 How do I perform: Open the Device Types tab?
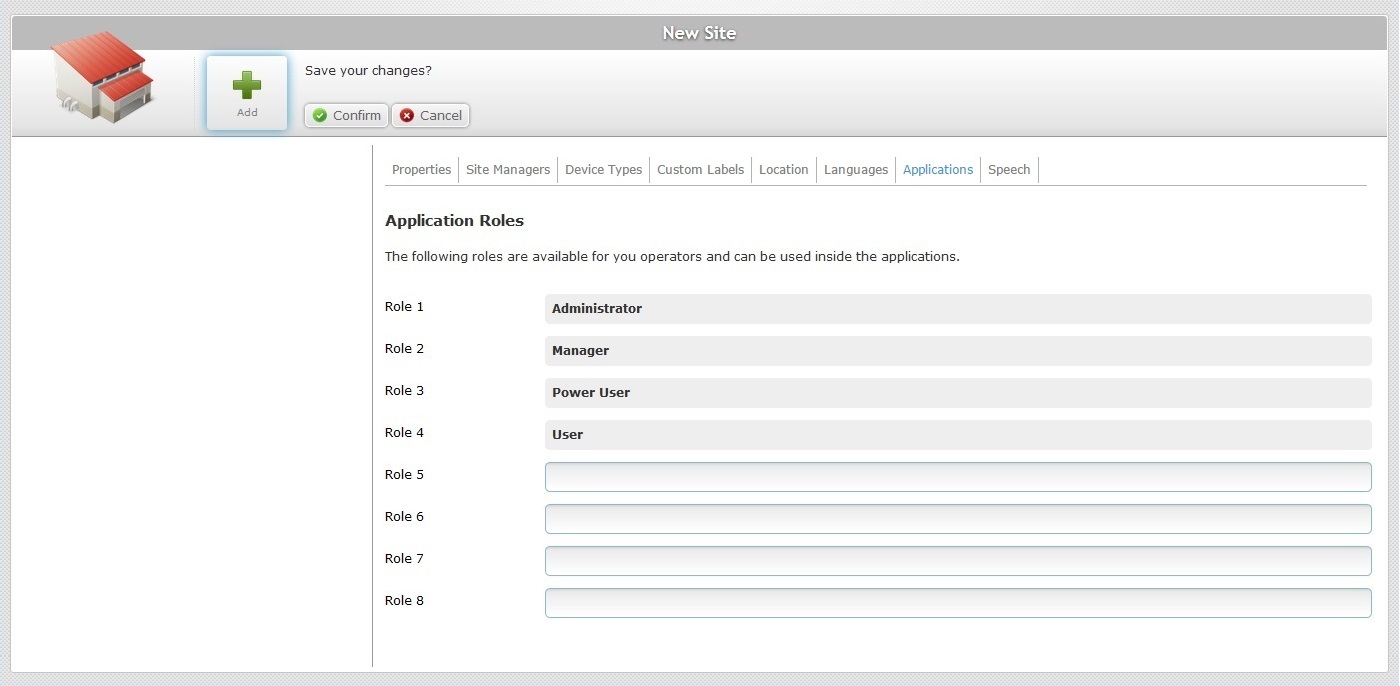603,170
